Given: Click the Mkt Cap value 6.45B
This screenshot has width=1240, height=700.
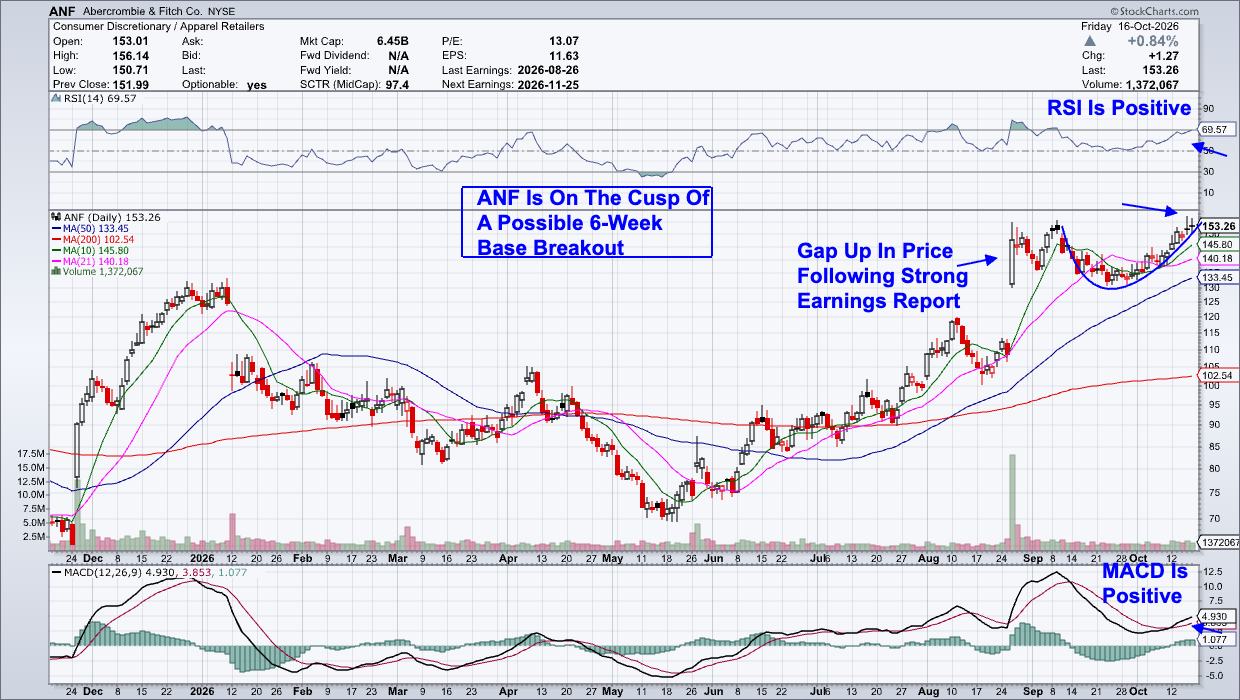Looking at the screenshot, I should coord(391,41).
